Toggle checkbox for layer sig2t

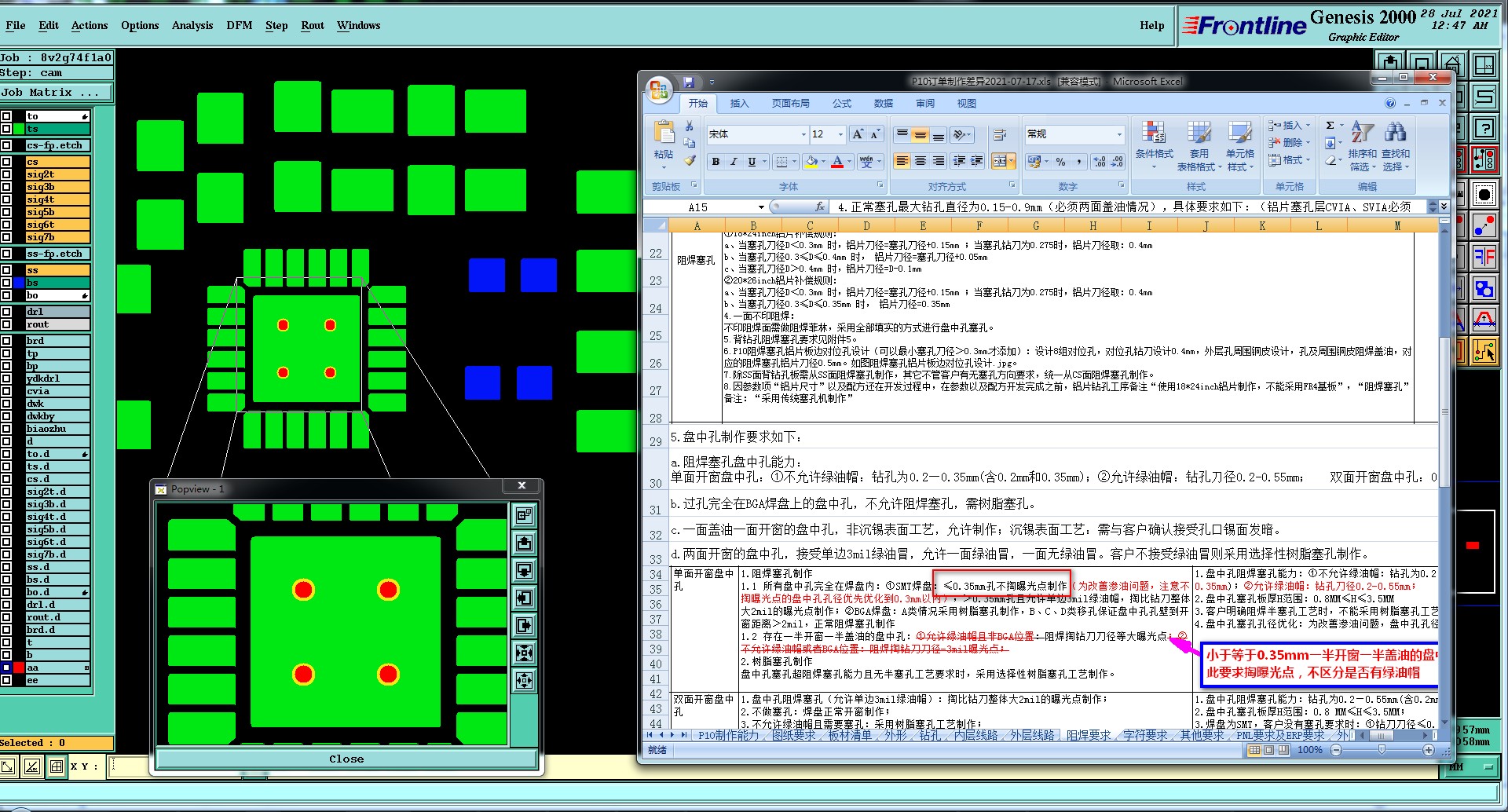[x=6, y=174]
